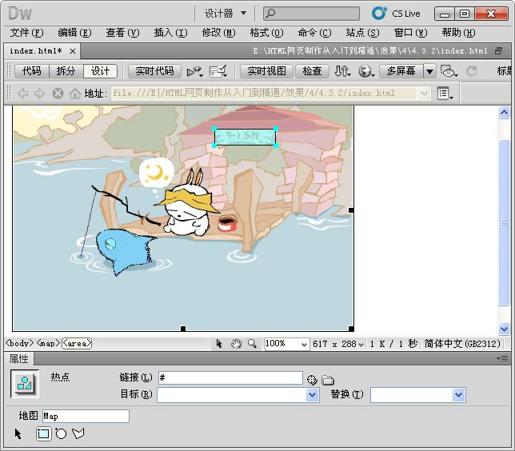
Task: Open the Format (格式) menu
Action: coord(266,33)
